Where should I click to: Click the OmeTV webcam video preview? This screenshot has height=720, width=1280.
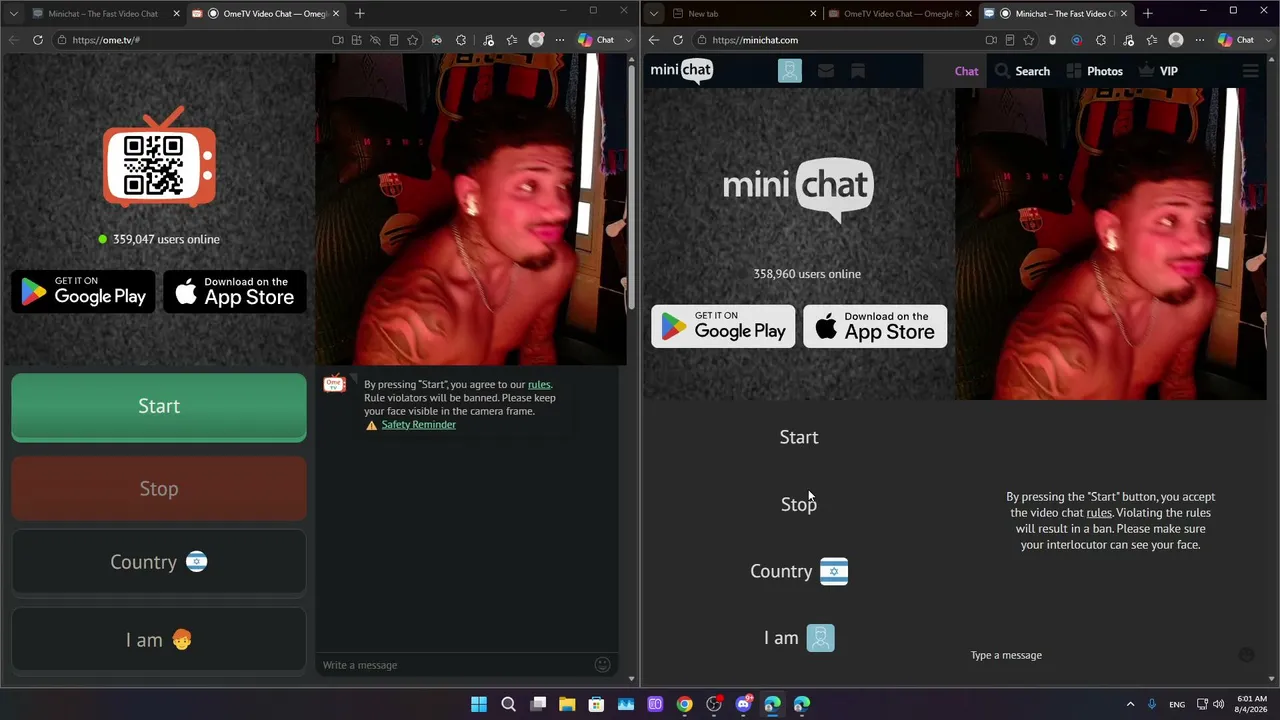[x=471, y=209]
